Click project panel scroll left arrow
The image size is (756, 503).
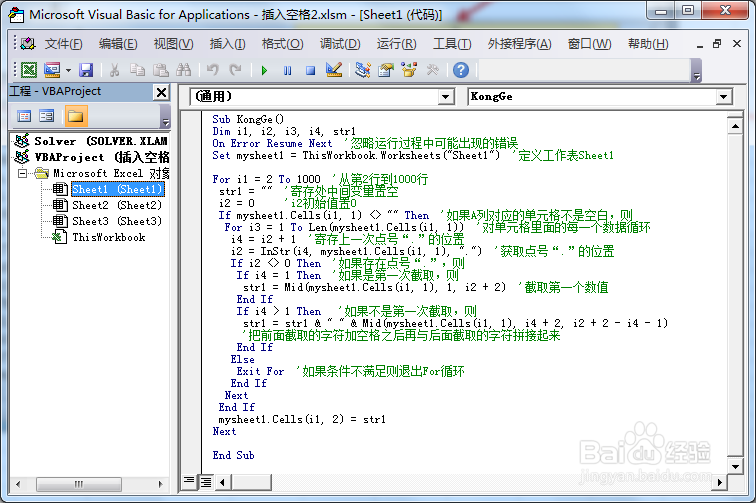[x=18, y=484]
